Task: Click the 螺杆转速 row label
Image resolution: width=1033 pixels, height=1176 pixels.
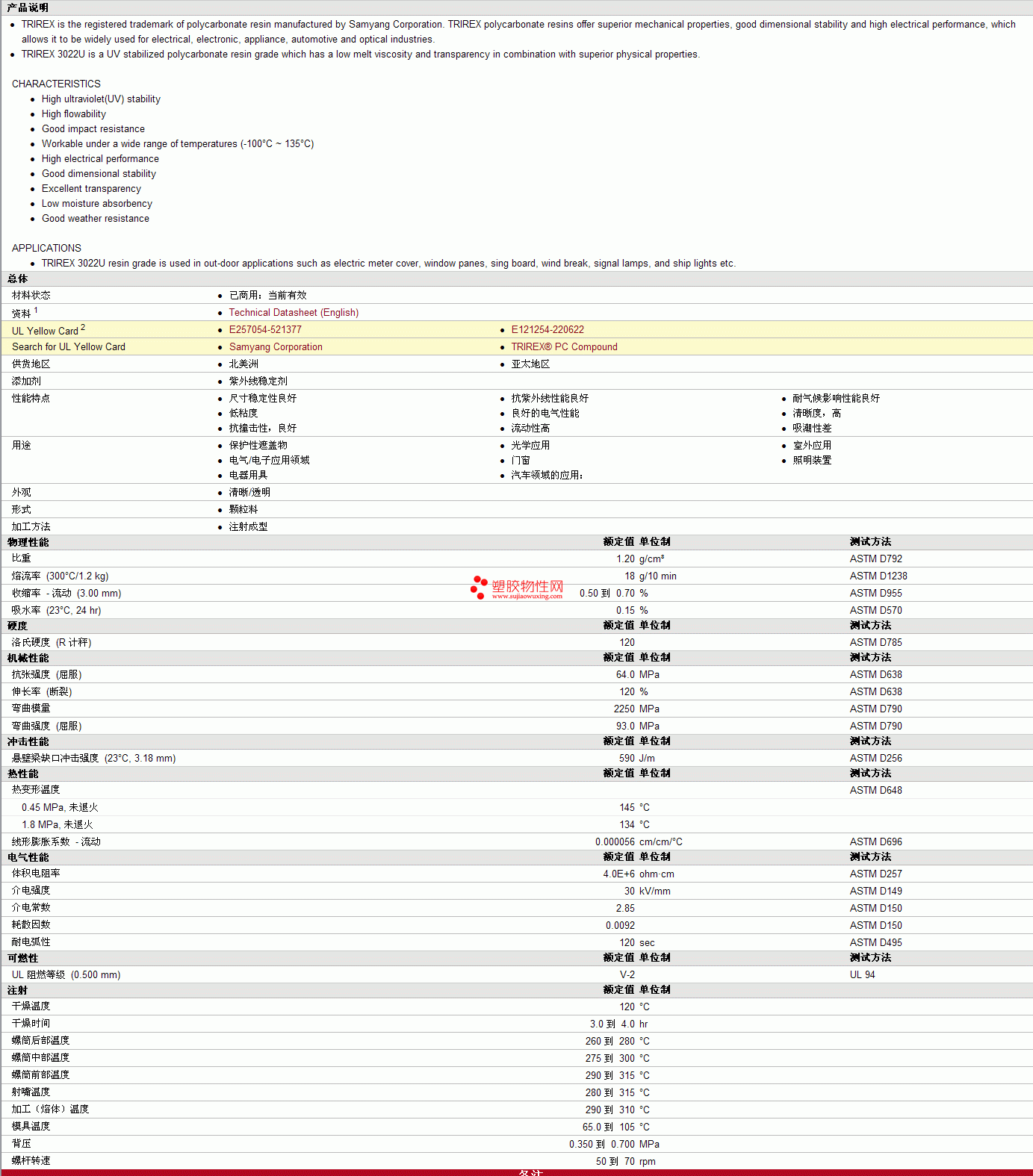Action: click(31, 1160)
